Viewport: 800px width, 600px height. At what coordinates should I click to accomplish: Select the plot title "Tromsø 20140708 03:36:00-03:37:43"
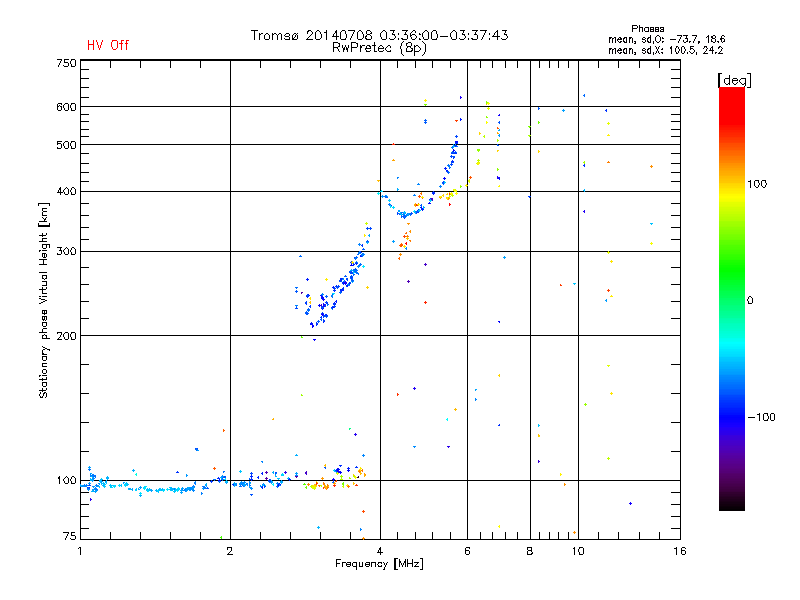point(379,35)
